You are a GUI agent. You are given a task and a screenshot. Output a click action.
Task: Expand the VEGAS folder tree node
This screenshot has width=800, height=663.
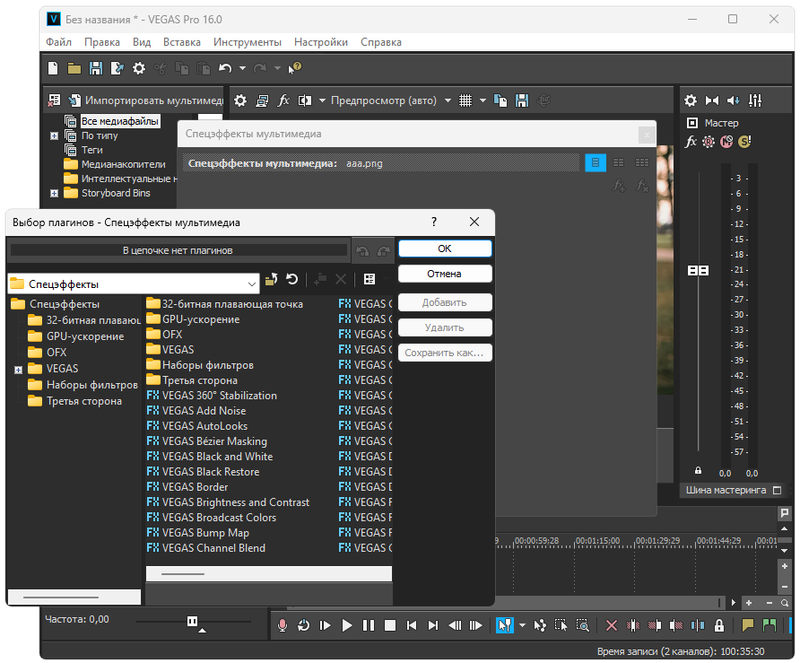(18, 369)
